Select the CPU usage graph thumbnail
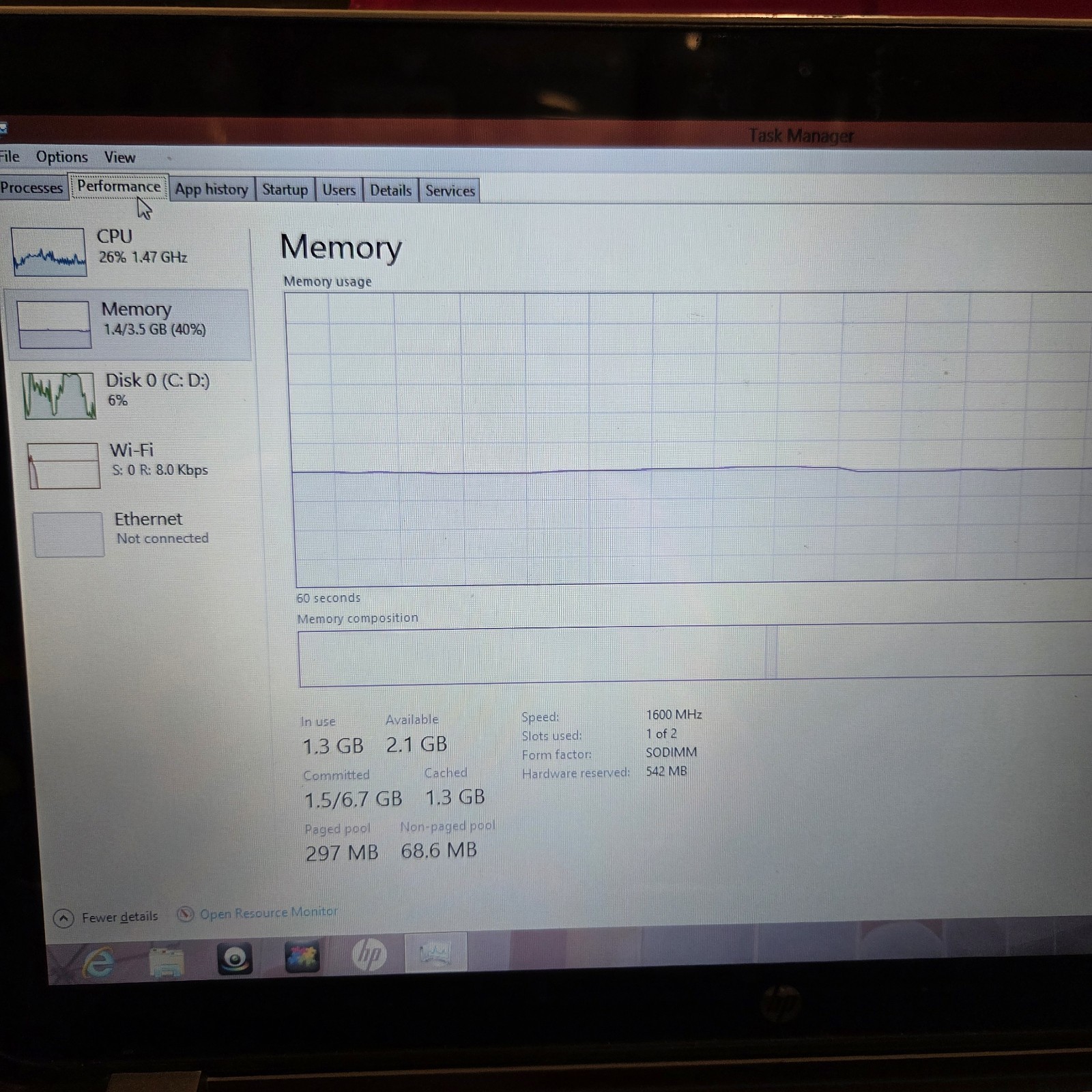This screenshot has width=1092, height=1092. coord(49,252)
